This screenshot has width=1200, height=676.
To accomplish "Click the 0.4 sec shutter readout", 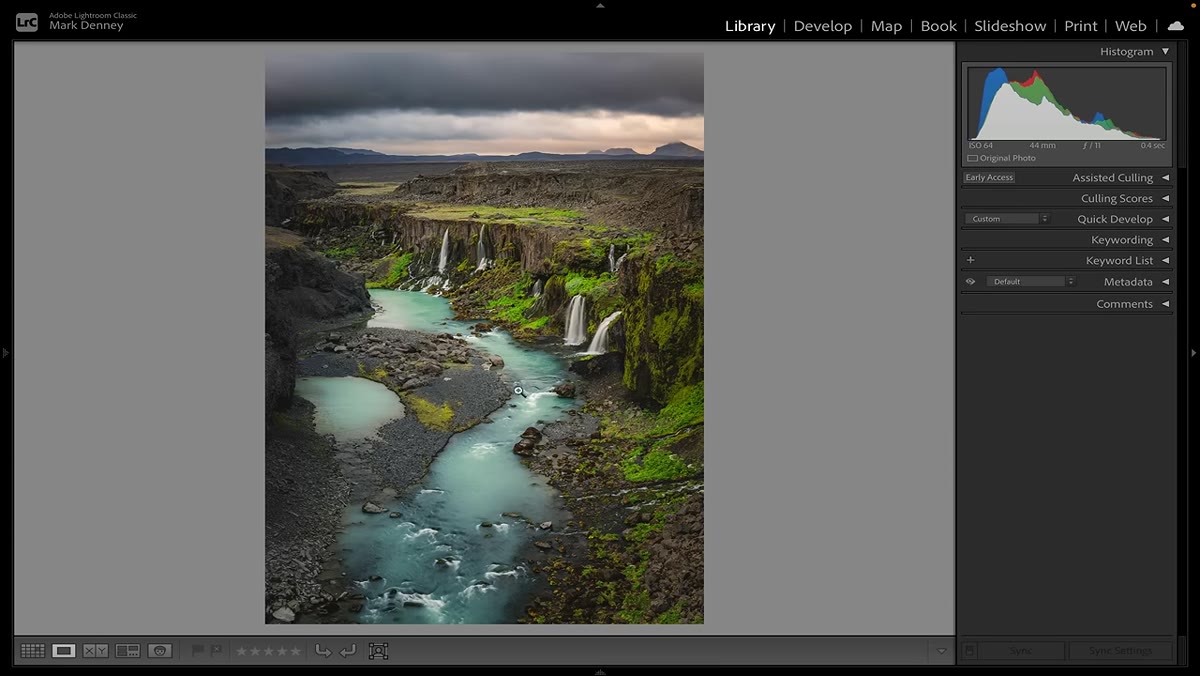I will click(1152, 146).
